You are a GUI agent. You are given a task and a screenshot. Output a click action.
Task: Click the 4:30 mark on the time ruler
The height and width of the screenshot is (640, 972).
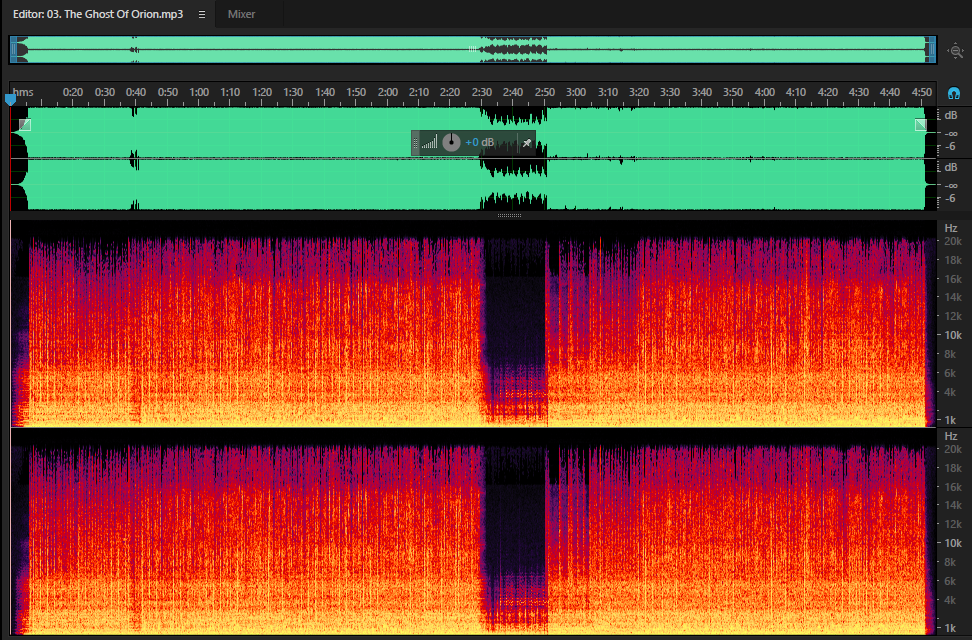click(859, 92)
